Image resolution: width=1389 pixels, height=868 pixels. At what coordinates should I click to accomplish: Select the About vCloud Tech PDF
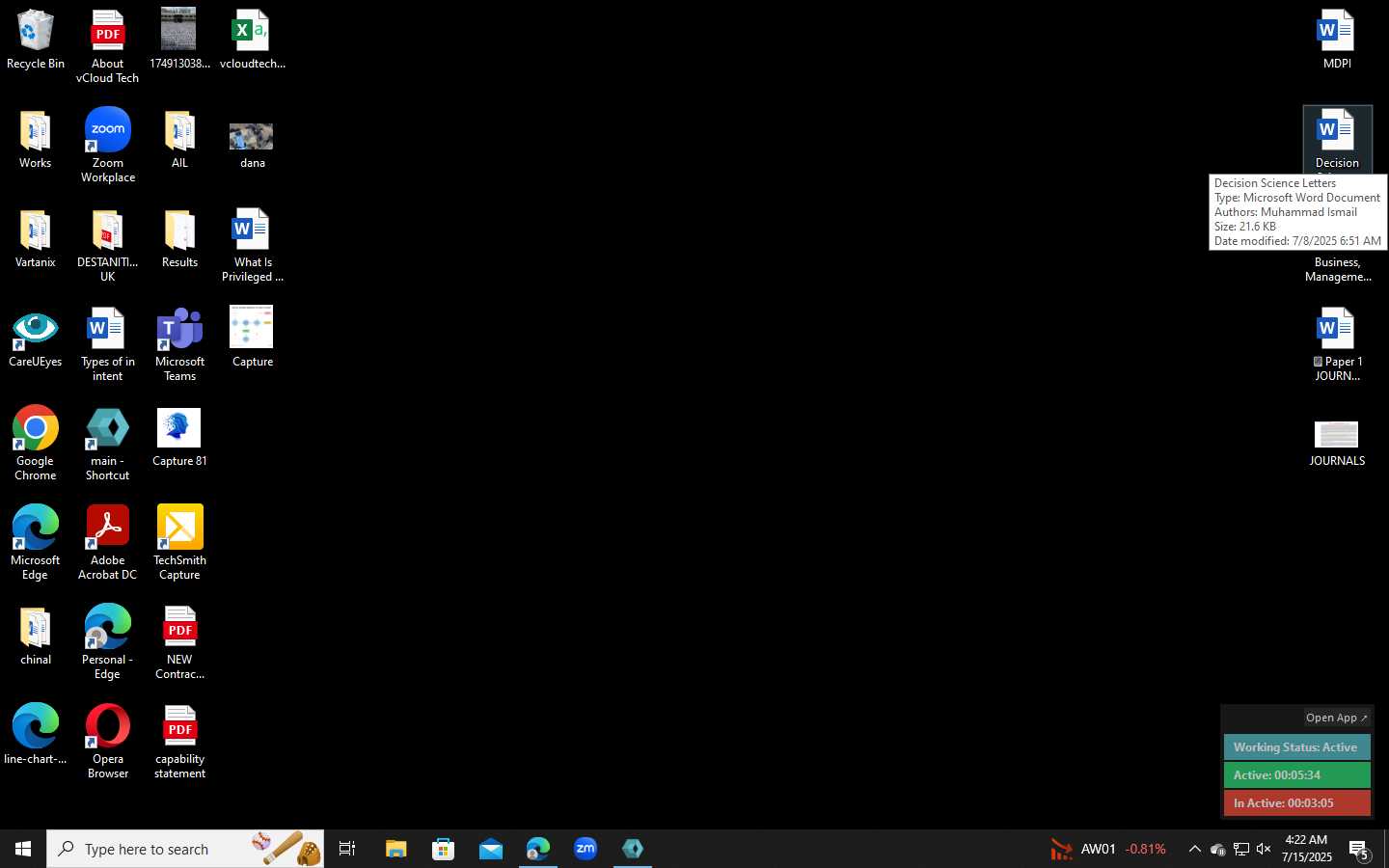point(108,46)
